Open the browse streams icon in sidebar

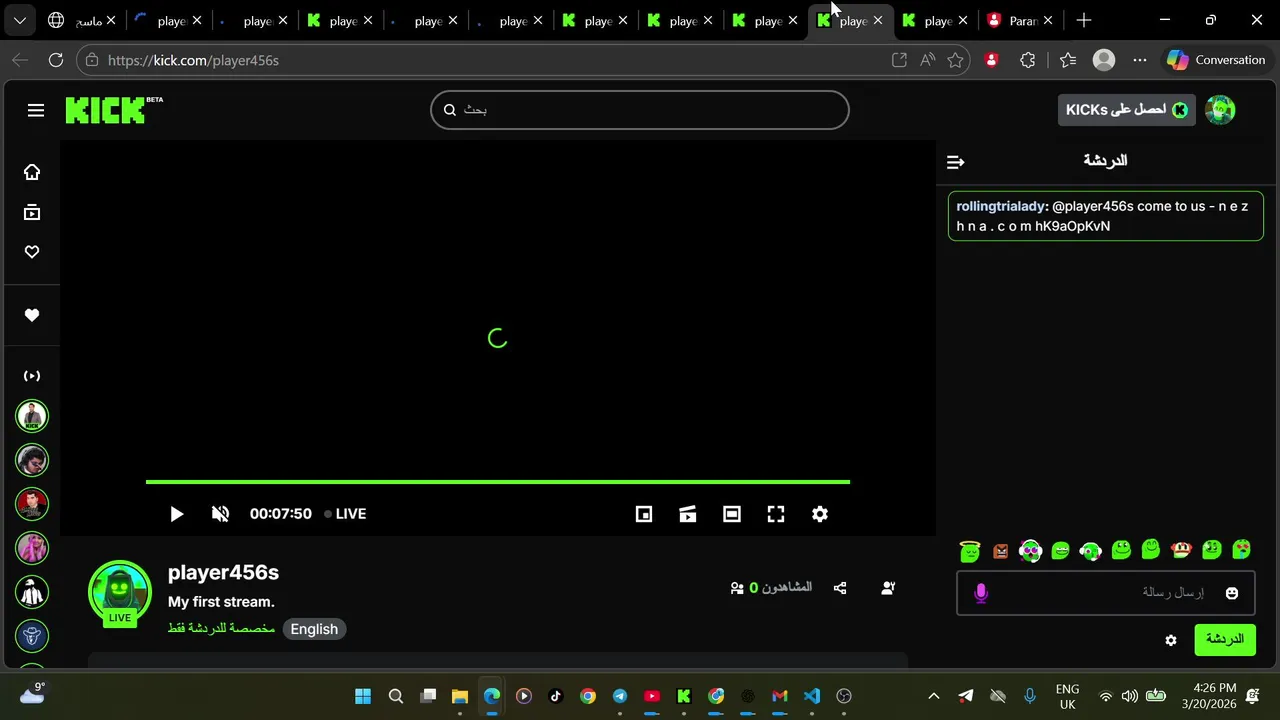pos(32,212)
